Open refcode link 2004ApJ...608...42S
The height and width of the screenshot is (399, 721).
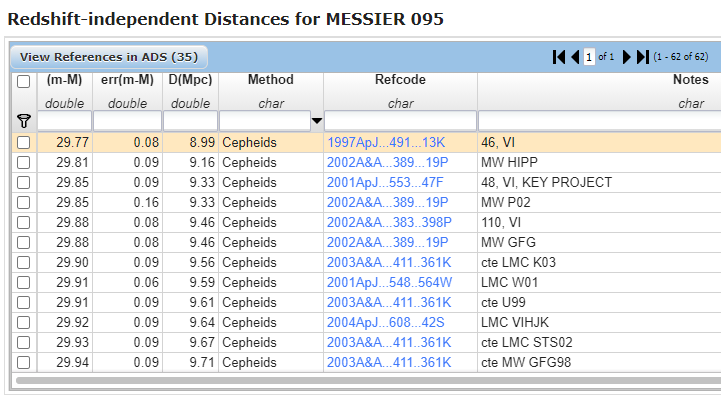click(x=385, y=323)
